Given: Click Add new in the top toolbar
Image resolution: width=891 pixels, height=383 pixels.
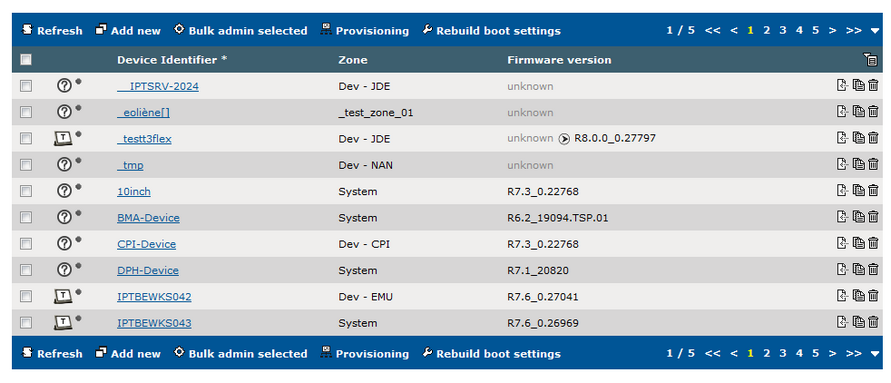Looking at the screenshot, I should (128, 31).
